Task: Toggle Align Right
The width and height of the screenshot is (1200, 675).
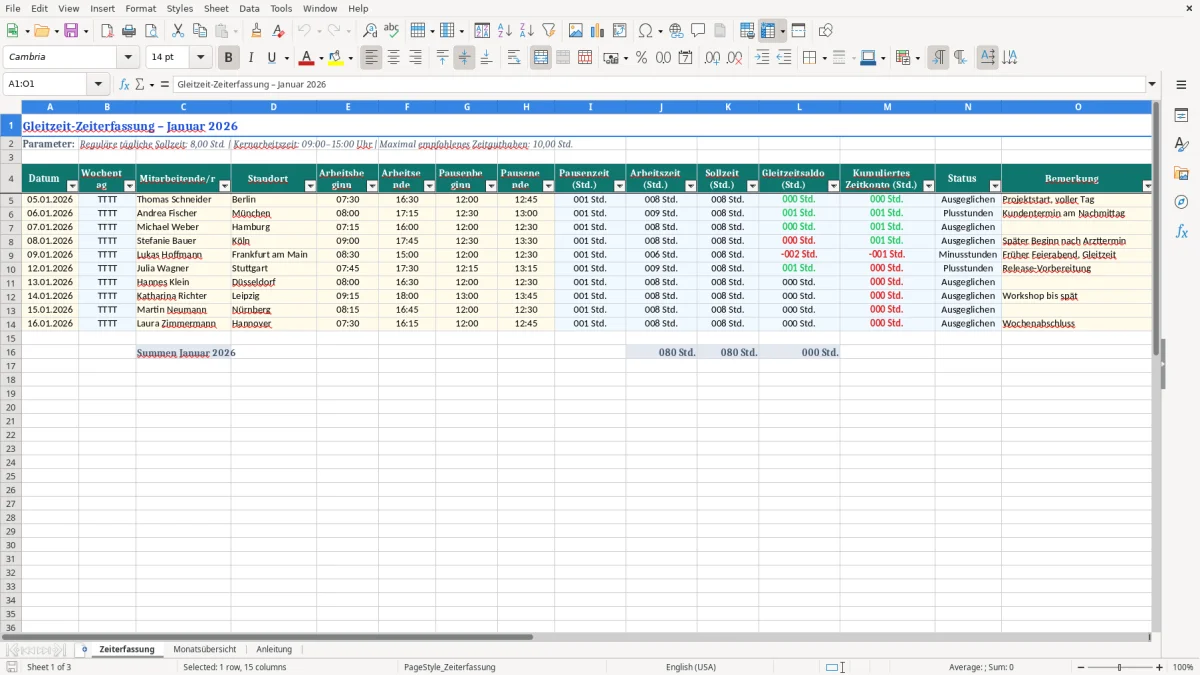Action: click(x=416, y=58)
